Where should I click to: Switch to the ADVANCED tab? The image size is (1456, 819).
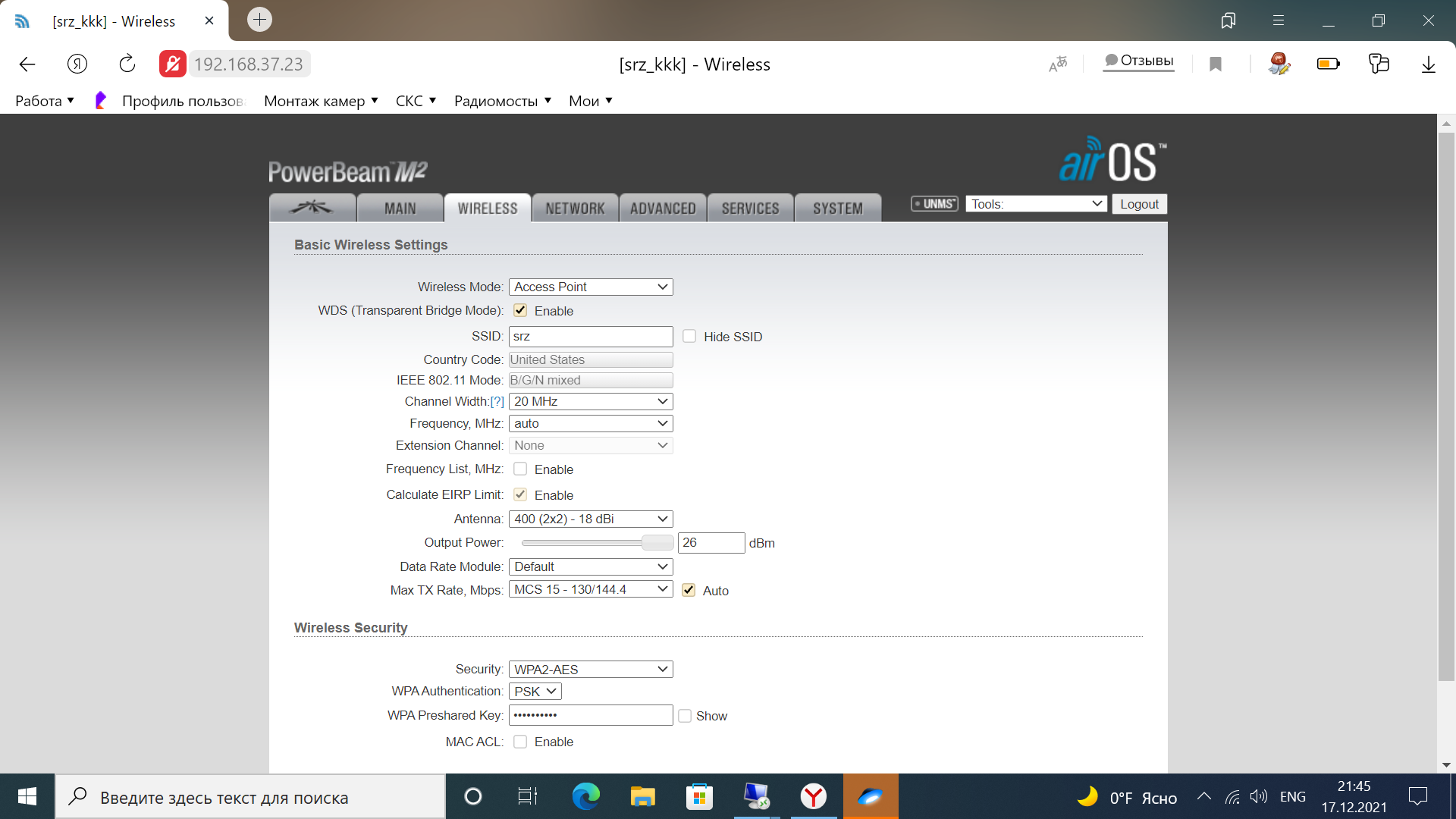point(663,208)
